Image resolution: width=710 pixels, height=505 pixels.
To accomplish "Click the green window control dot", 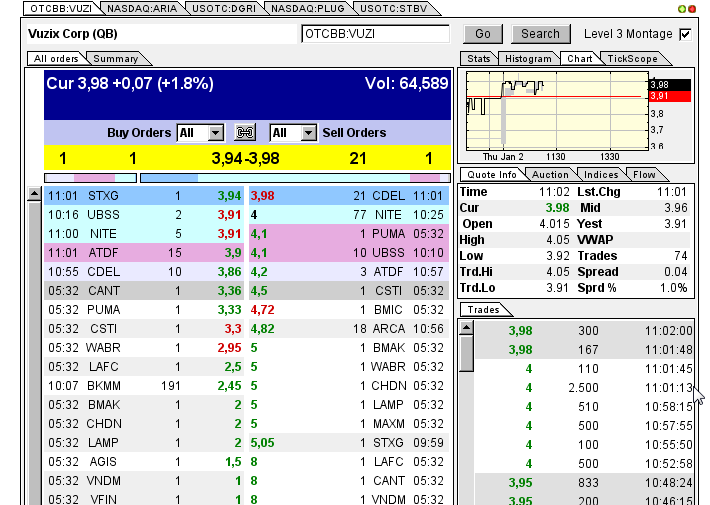I will point(681,9).
